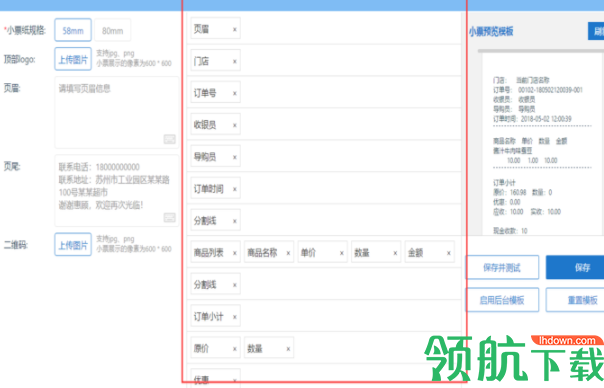The width and height of the screenshot is (604, 388).
Task: Remove the 商品名称 tag with its x
Action: [288, 253]
